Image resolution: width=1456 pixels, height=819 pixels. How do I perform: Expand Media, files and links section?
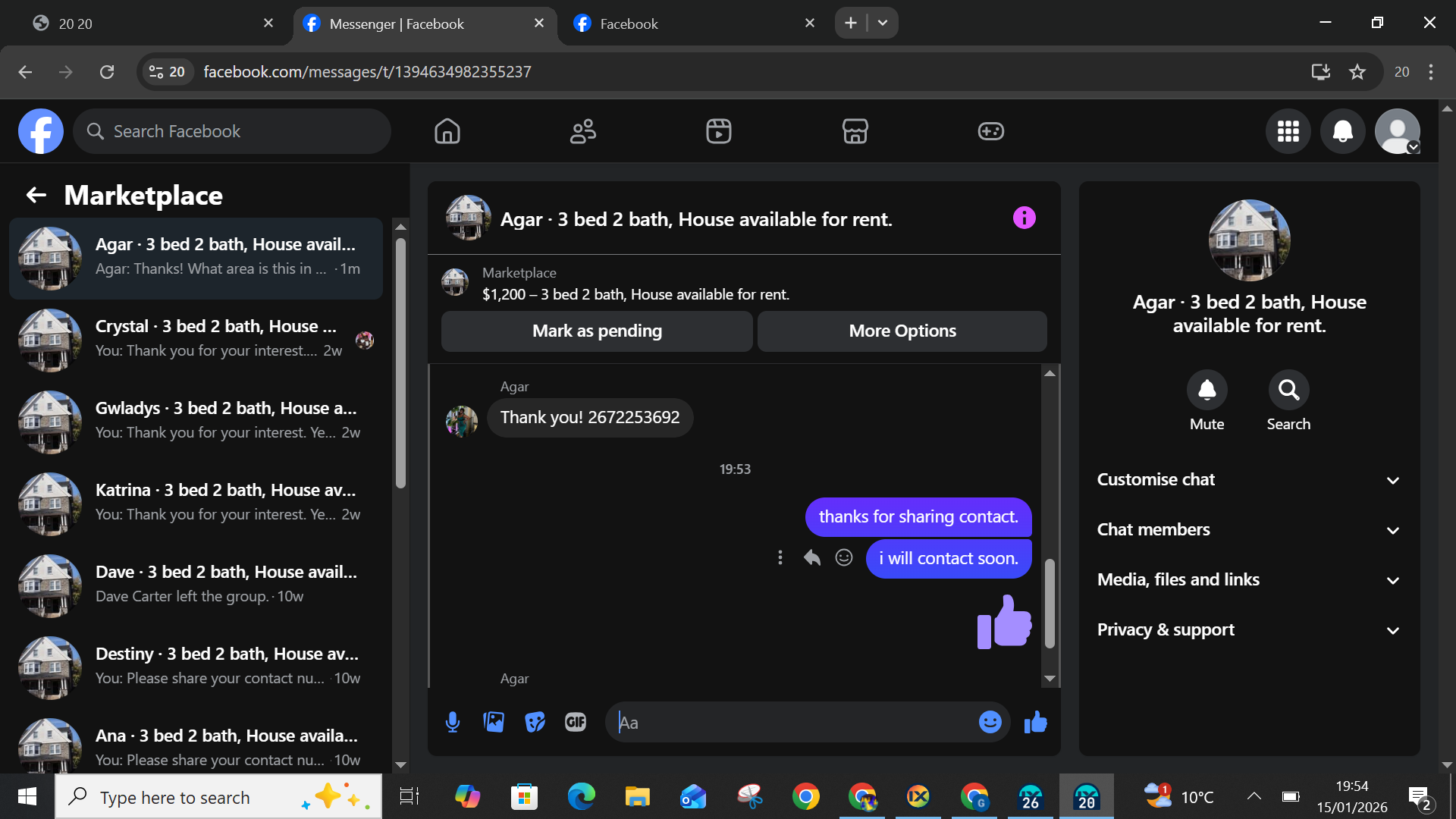(1248, 579)
